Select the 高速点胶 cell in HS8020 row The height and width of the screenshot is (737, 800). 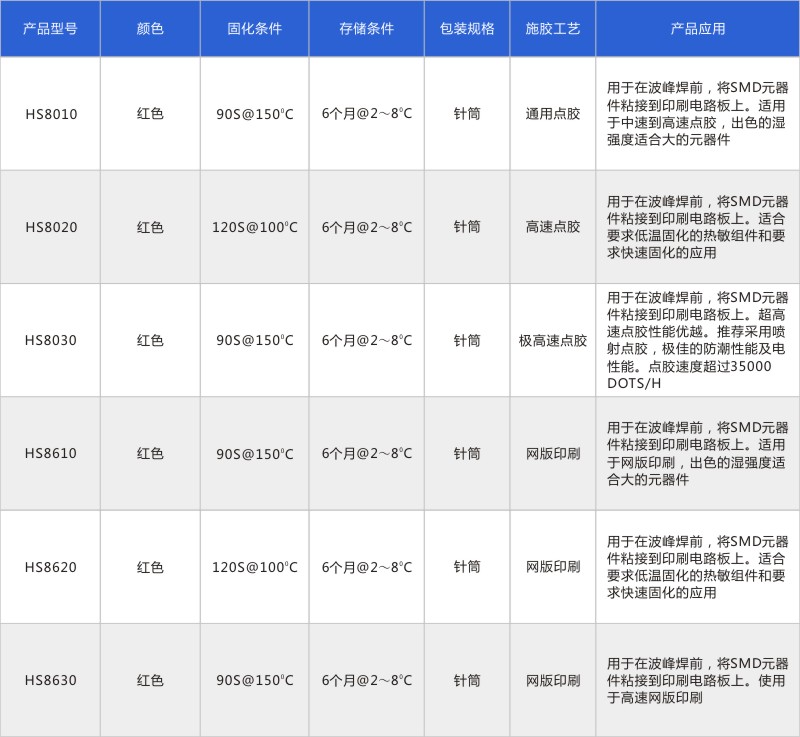click(553, 227)
